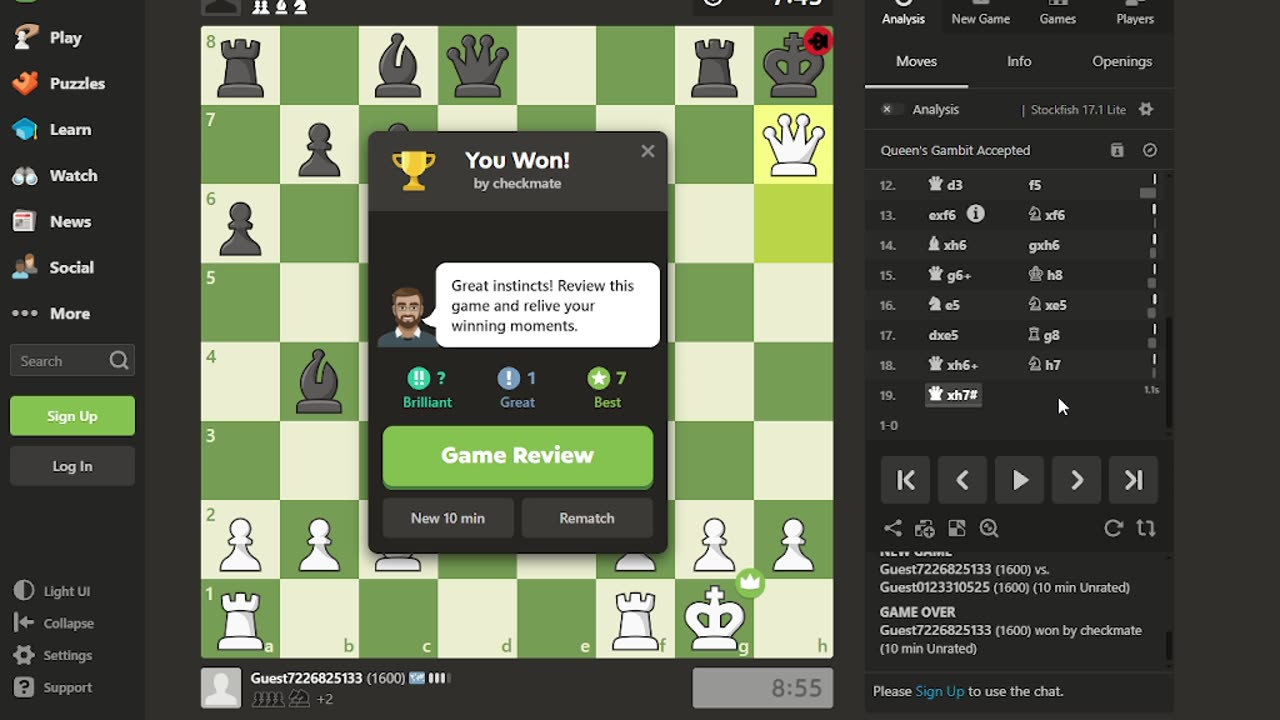Image resolution: width=1280 pixels, height=720 pixels.
Task: Select move 12 Queen d3
Action: click(946, 185)
